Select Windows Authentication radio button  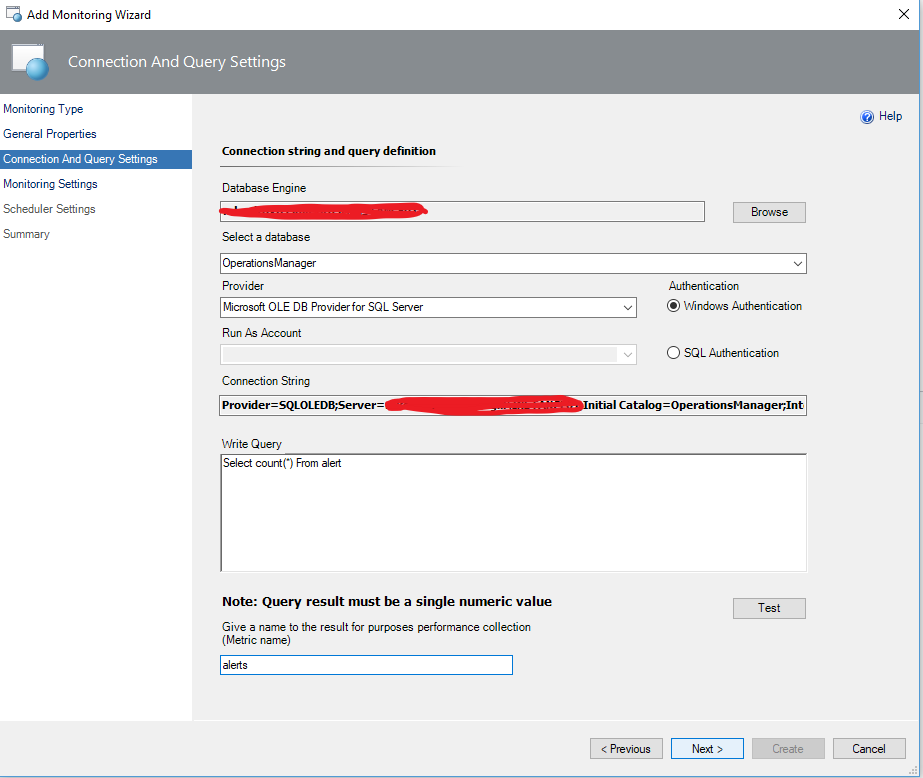point(674,306)
